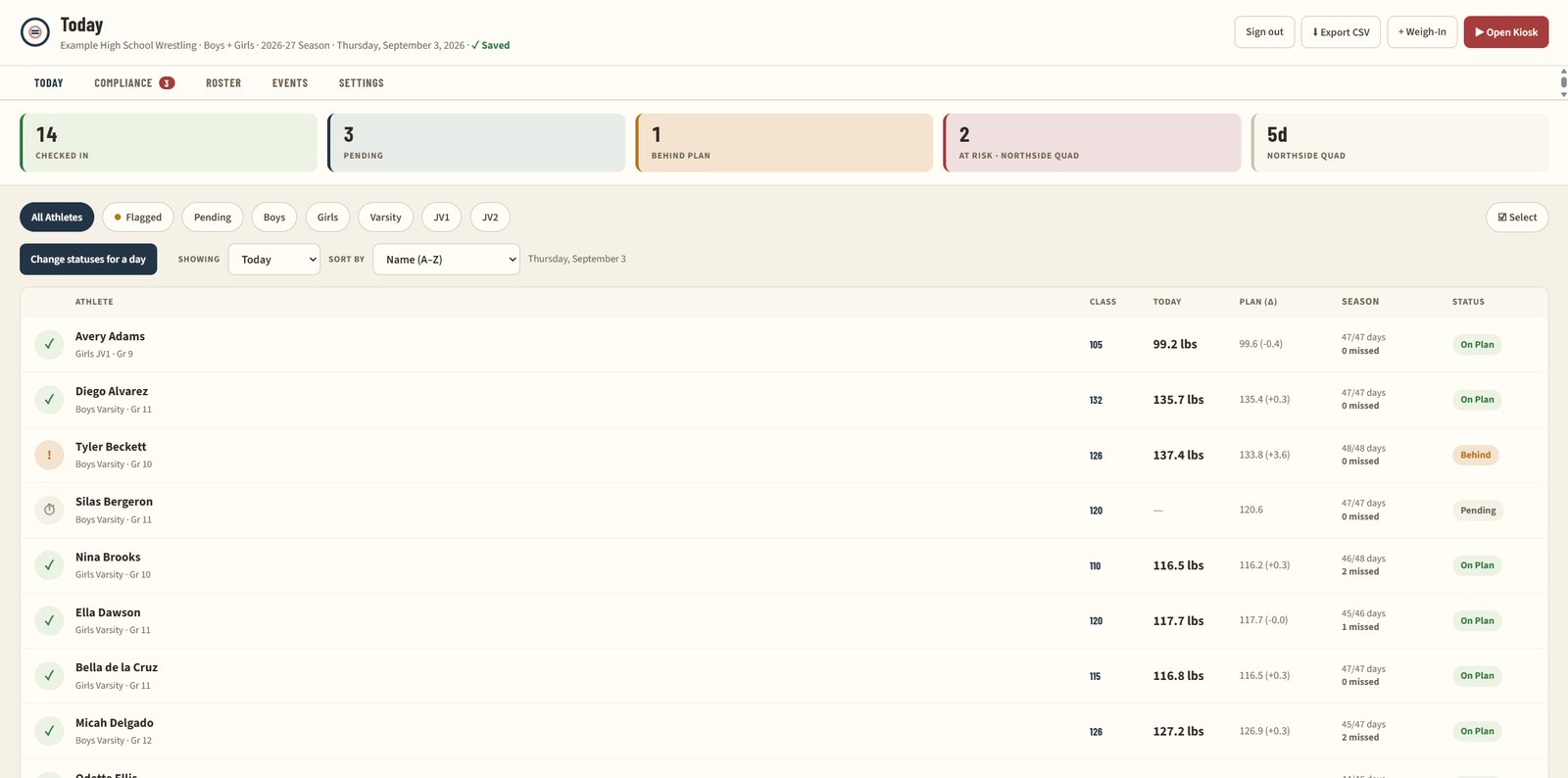Image resolution: width=1568 pixels, height=778 pixels.
Task: Click the Season column header
Action: pyautogui.click(x=1360, y=302)
